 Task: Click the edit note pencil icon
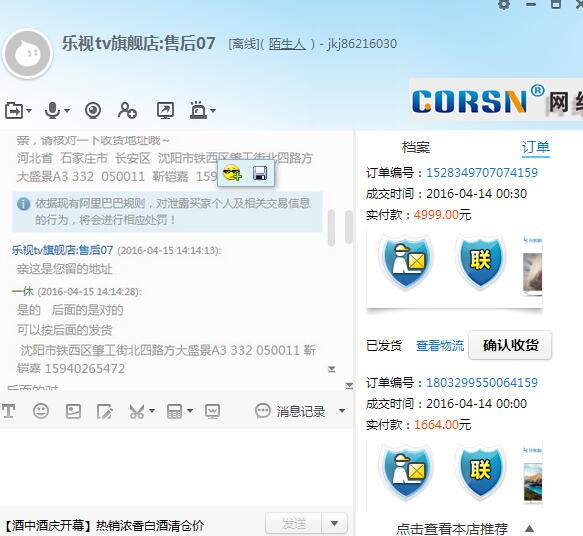tap(105, 411)
